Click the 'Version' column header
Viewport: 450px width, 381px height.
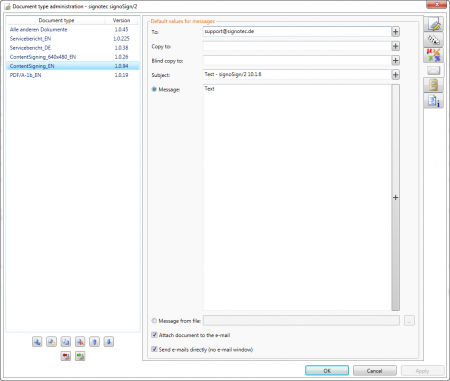click(122, 20)
